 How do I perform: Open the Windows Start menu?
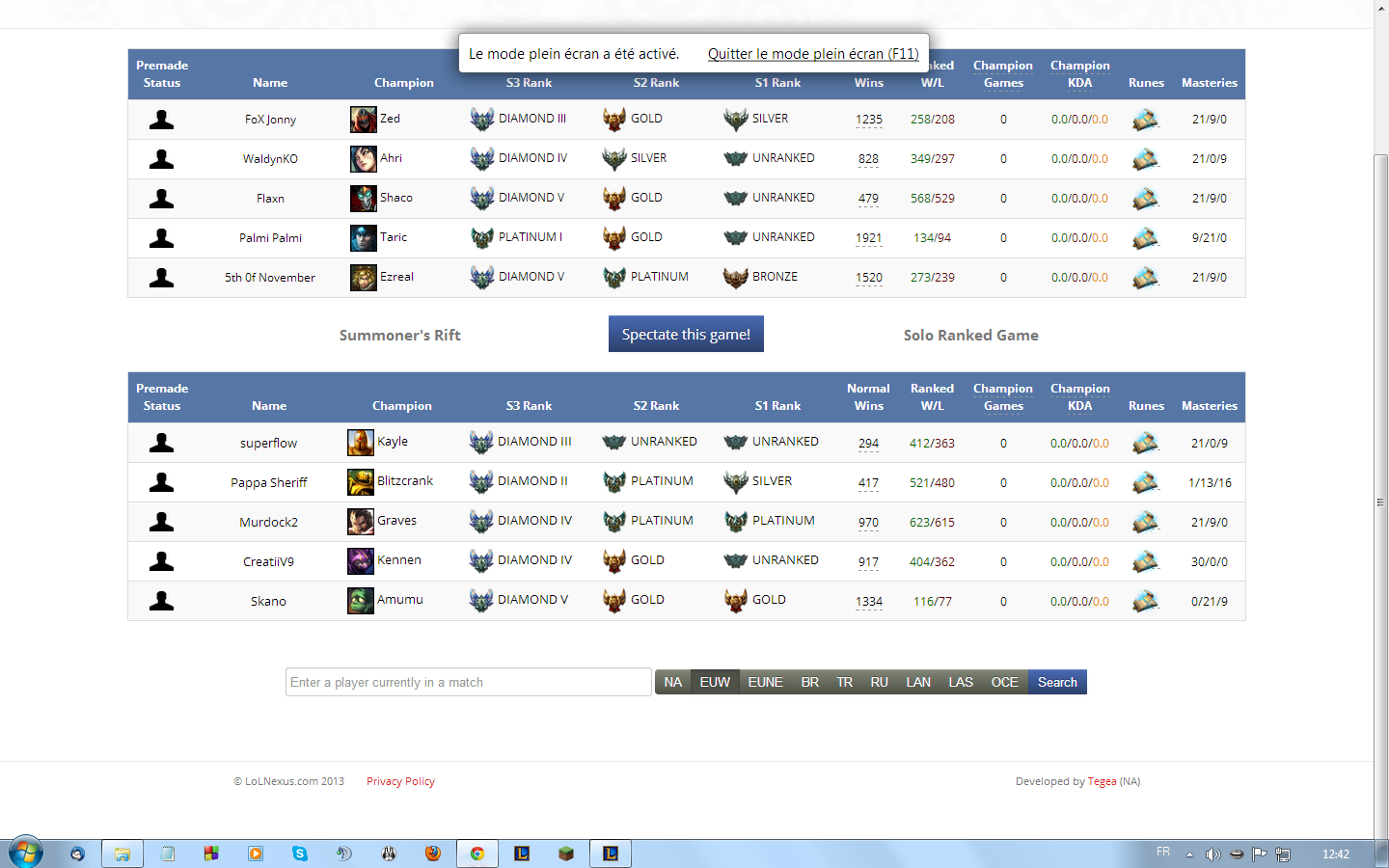point(26,853)
